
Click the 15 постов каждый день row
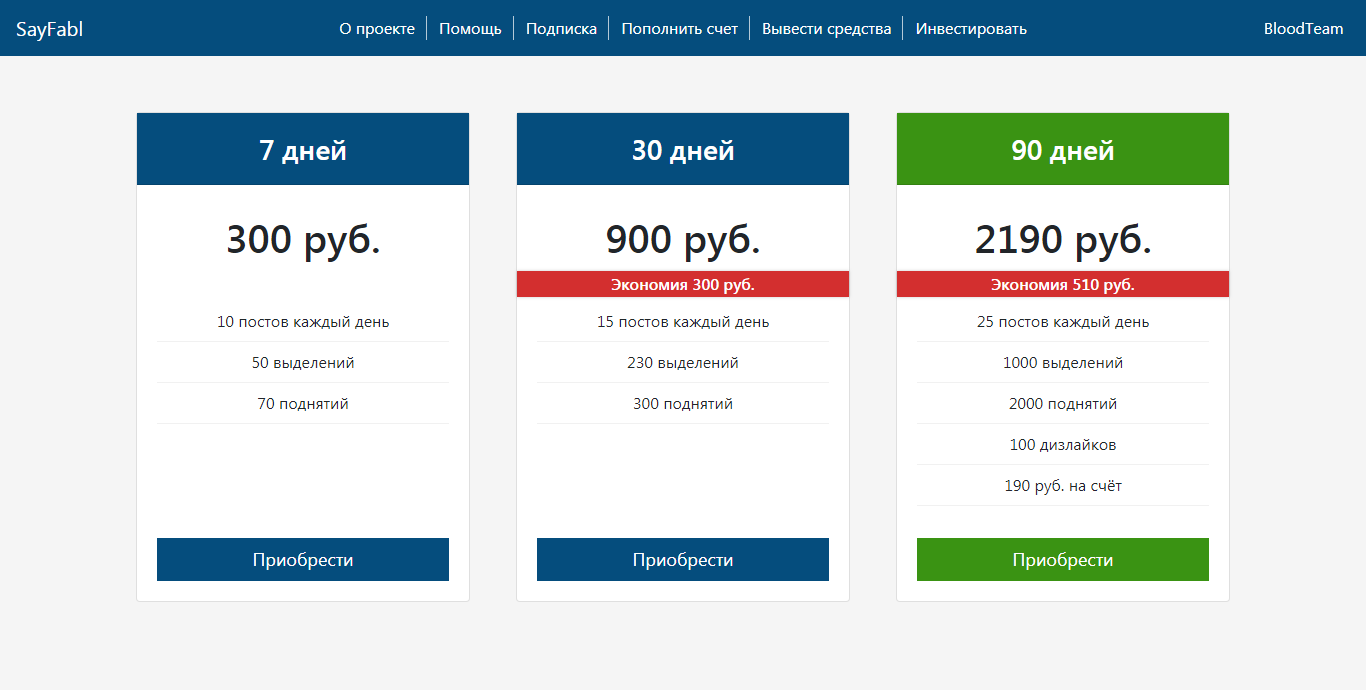(x=683, y=322)
